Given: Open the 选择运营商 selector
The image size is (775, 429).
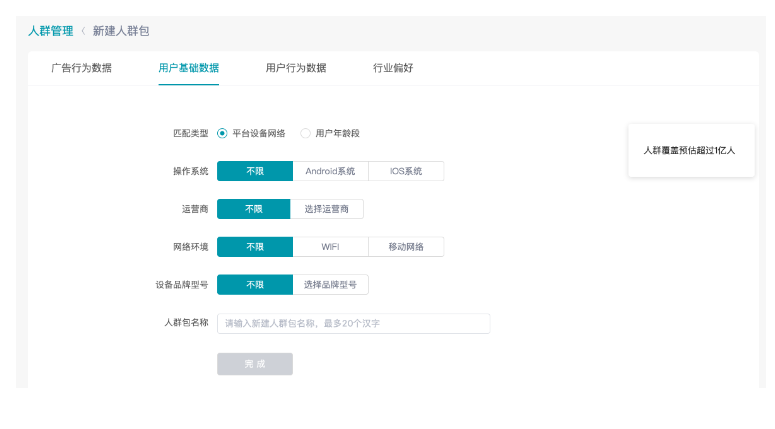Looking at the screenshot, I should (327, 209).
